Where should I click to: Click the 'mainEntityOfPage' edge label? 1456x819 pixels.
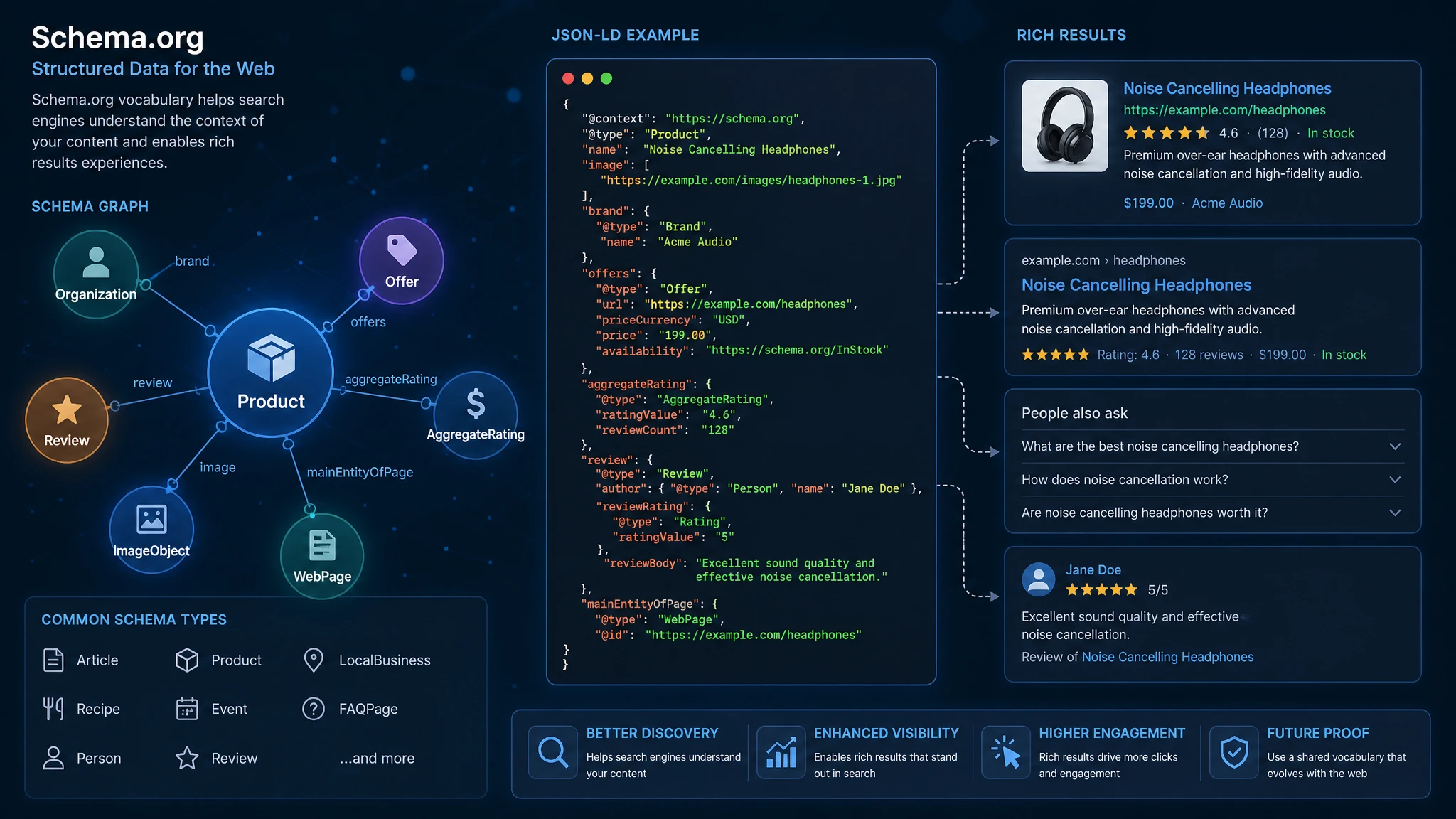(x=360, y=472)
